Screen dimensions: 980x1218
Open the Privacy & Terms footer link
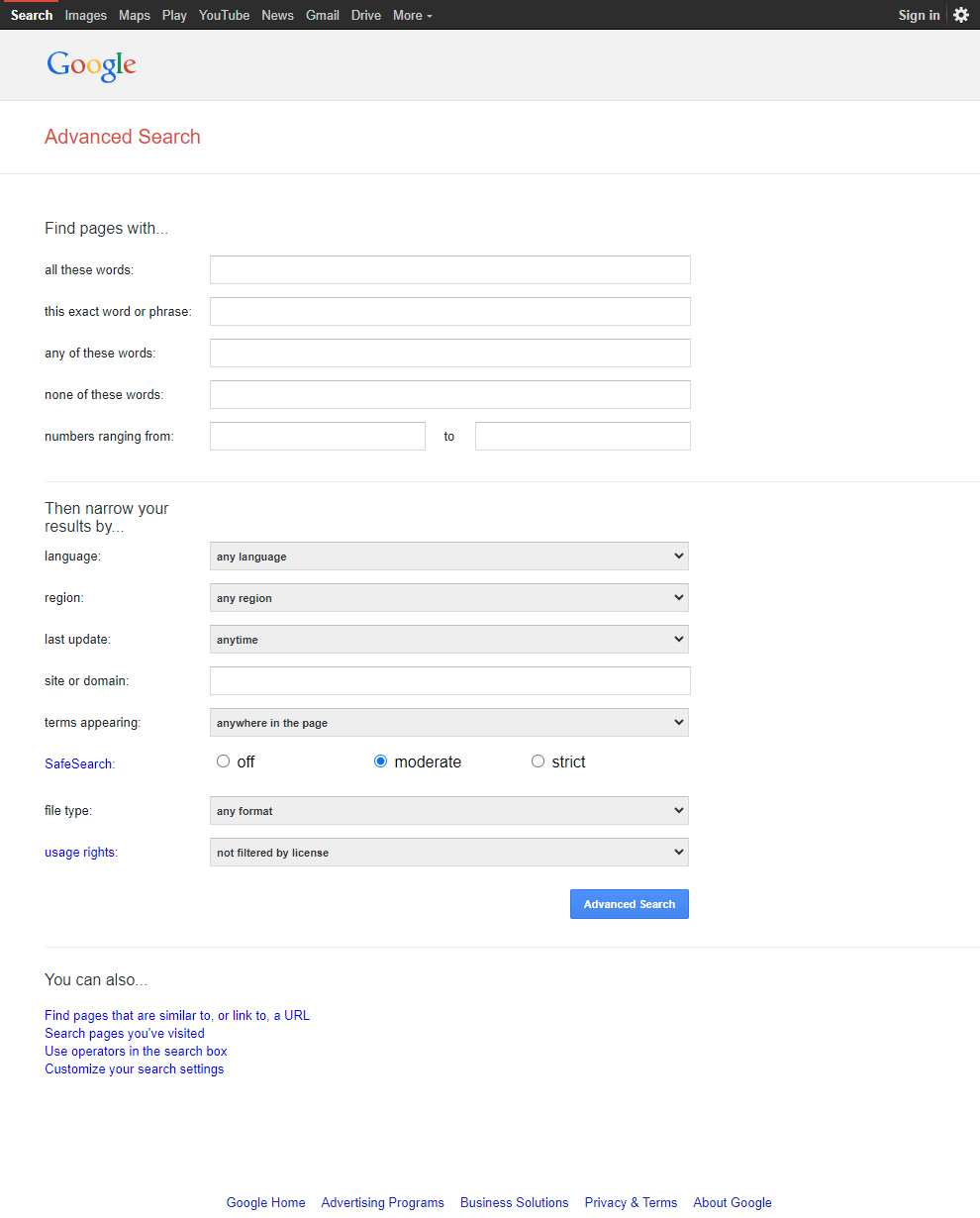click(x=631, y=1202)
